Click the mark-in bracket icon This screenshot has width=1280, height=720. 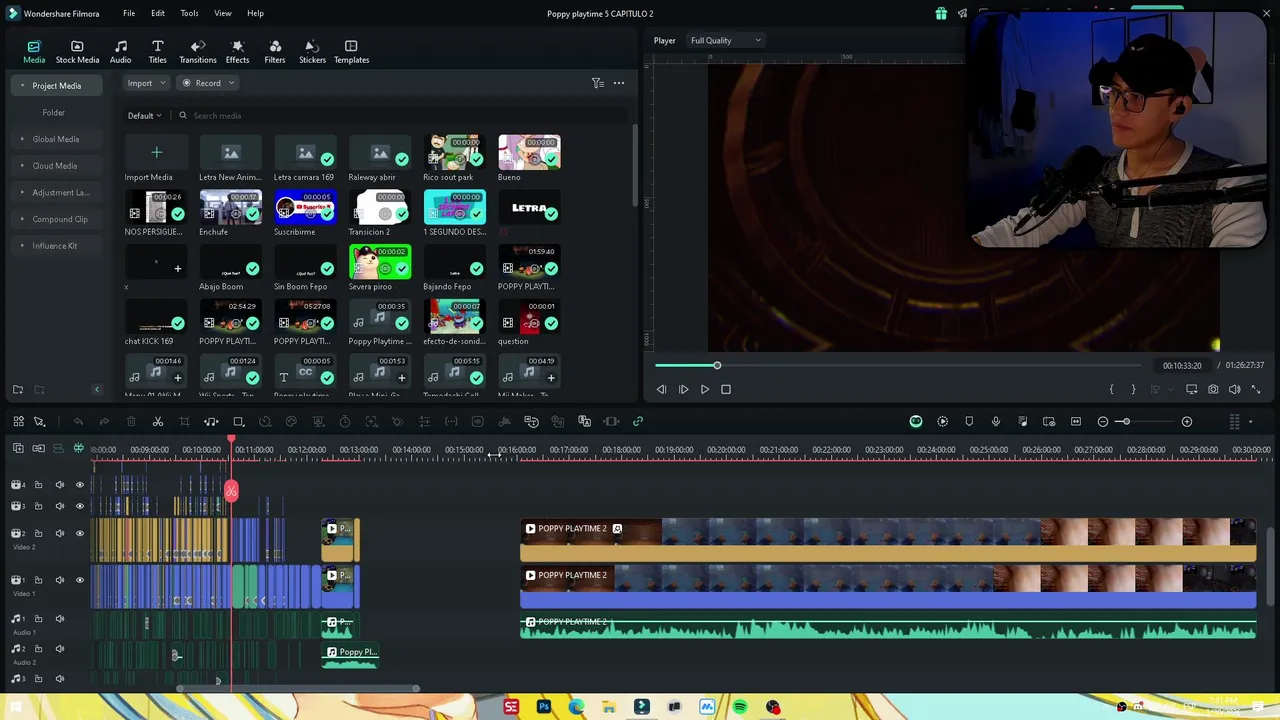point(1111,390)
